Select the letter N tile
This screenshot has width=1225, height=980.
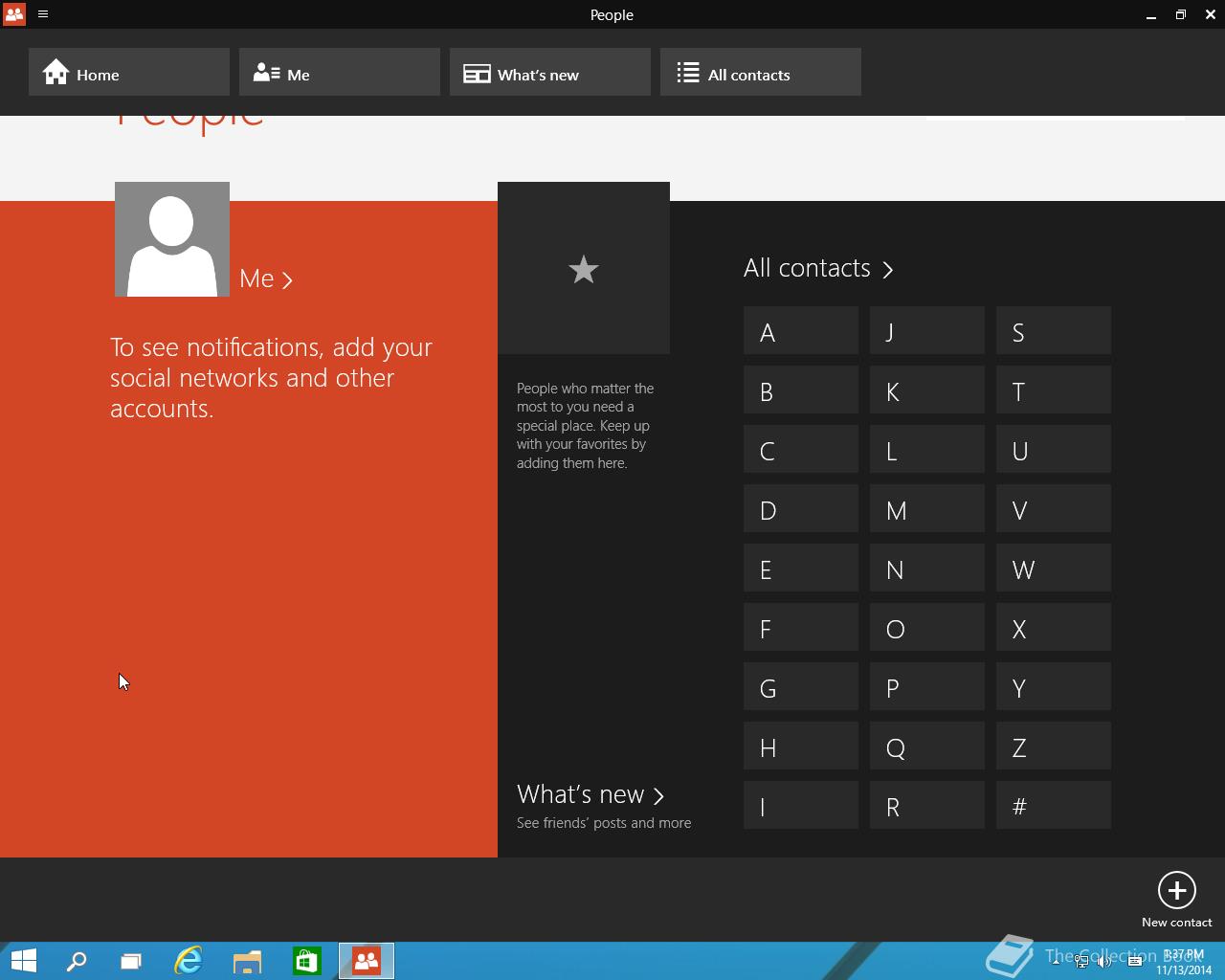click(x=927, y=568)
